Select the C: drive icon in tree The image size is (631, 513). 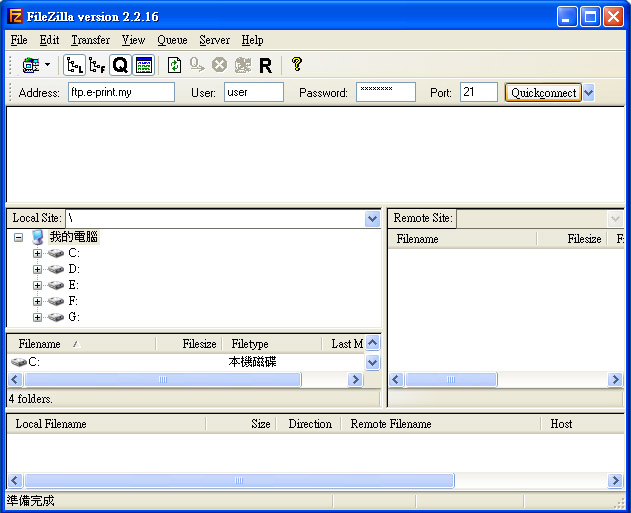point(56,253)
